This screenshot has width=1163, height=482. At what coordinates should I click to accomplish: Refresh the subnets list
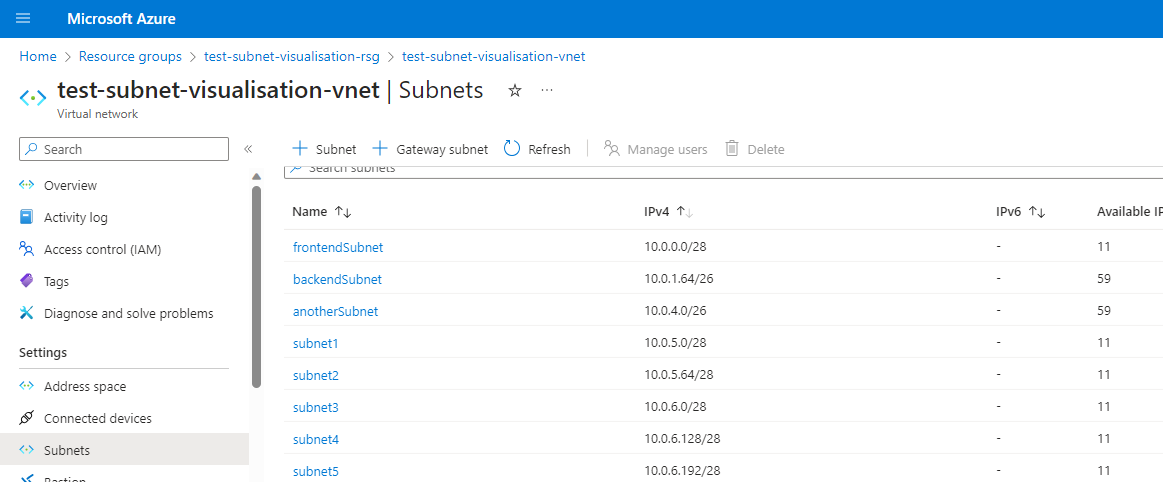(537, 149)
